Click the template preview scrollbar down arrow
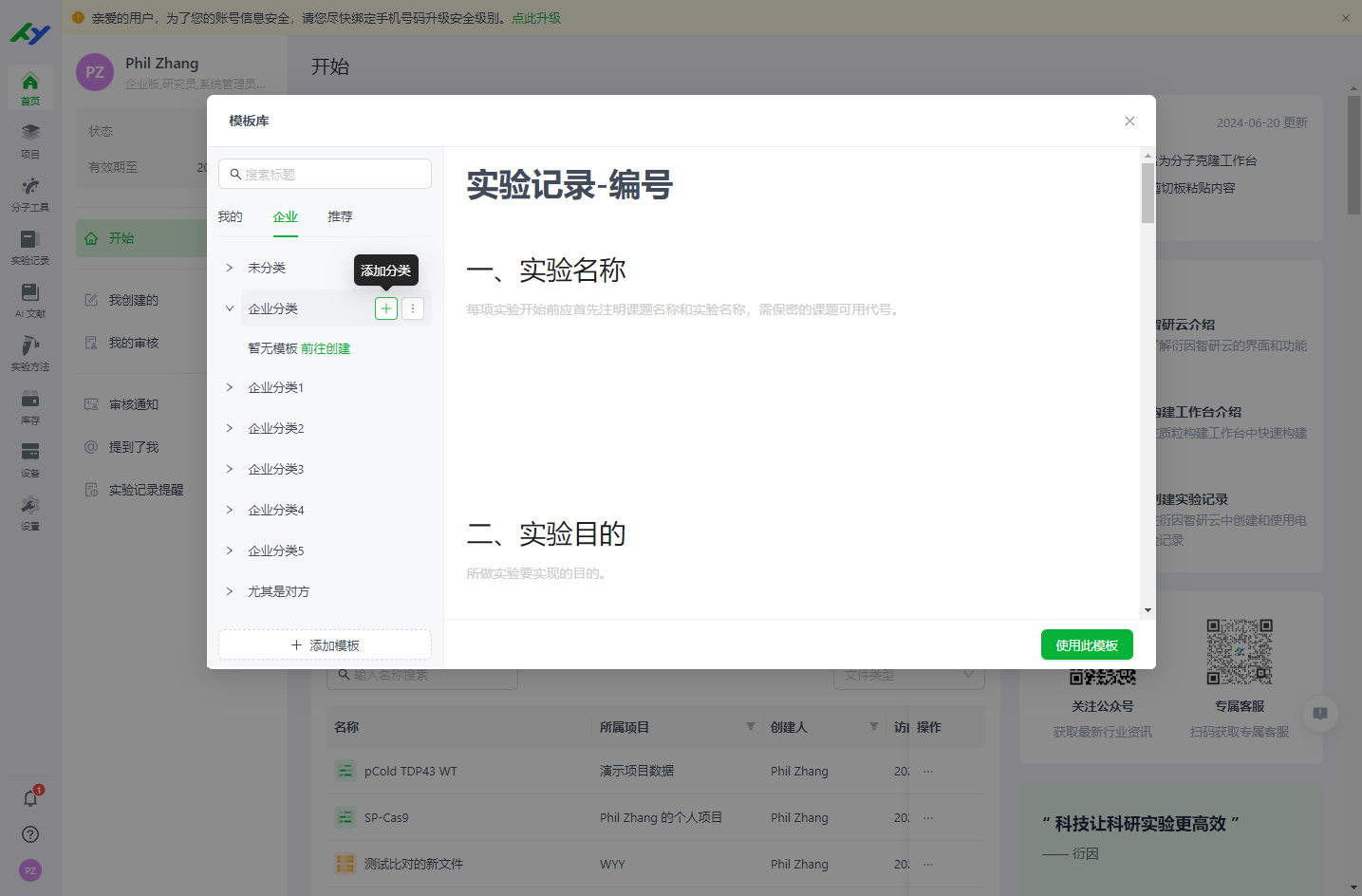 (1147, 610)
